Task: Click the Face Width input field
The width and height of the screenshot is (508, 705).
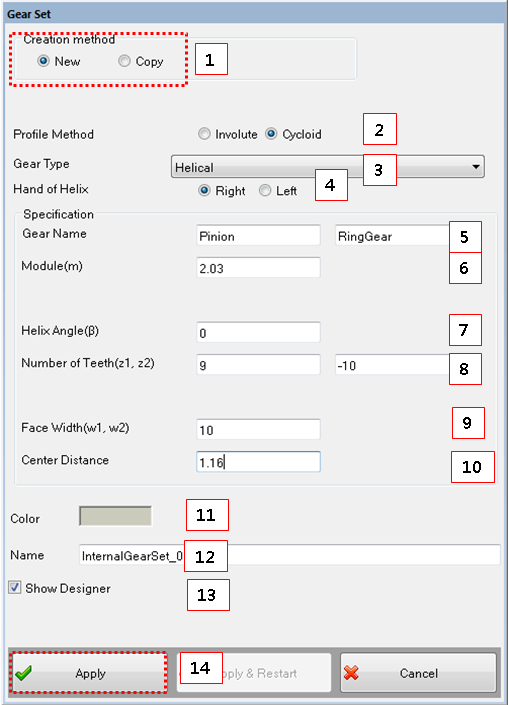Action: click(258, 429)
